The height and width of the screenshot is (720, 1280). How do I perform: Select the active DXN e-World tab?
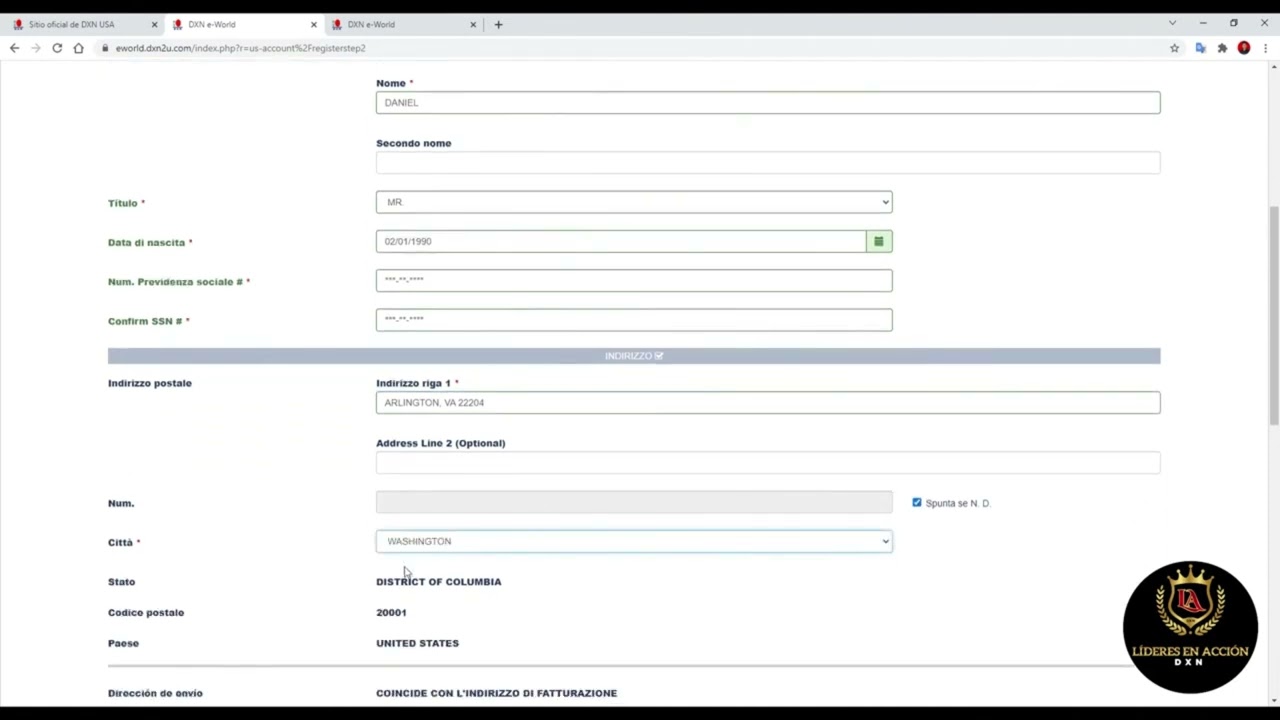tap(245, 24)
